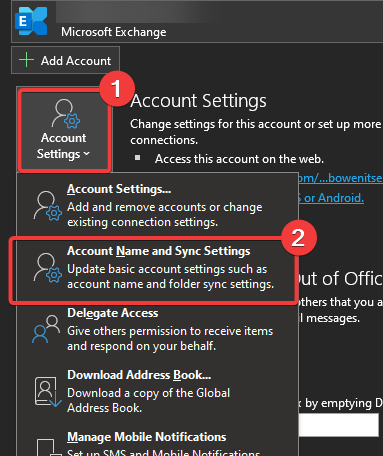
Task: Follow the 'or Android.' hyperlink
Action: [x=331, y=198]
